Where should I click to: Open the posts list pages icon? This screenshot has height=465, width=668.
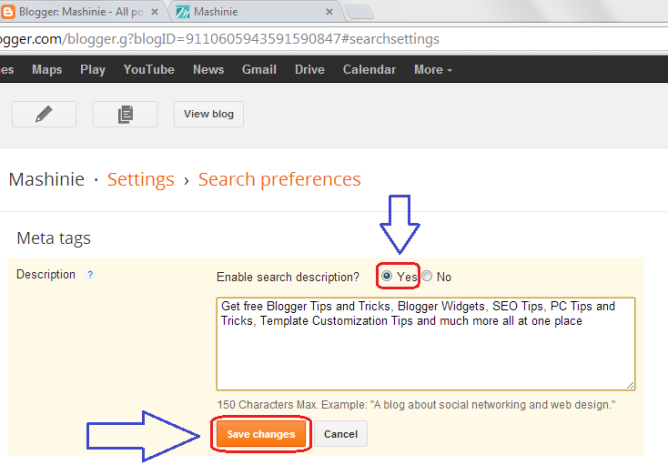pyautogui.click(x=125, y=114)
